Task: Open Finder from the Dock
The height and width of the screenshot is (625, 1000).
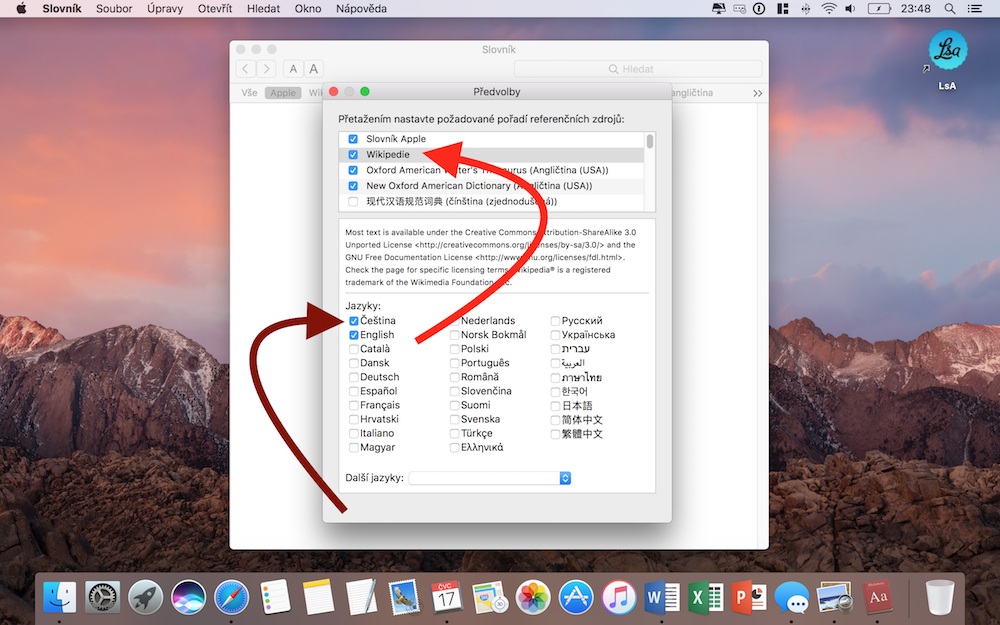Action: pyautogui.click(x=59, y=598)
